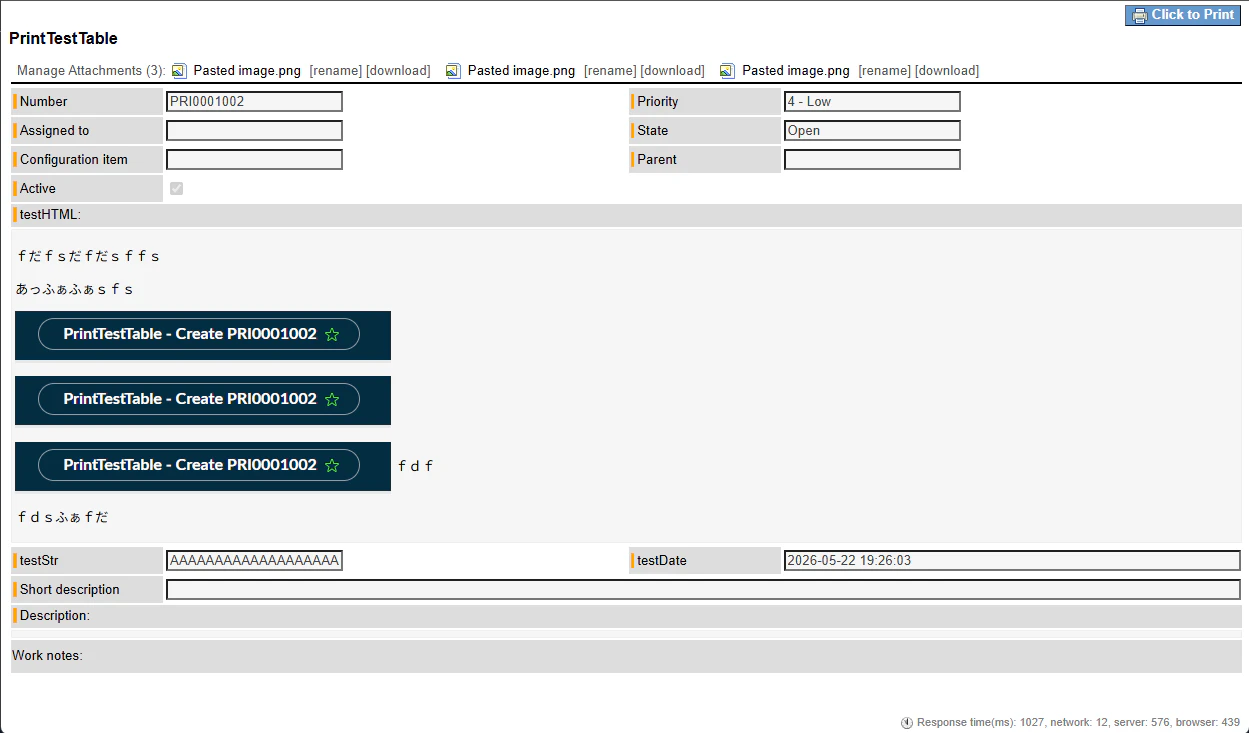Click the Number field showing PRI0001002
1249x733 pixels.
255,101
